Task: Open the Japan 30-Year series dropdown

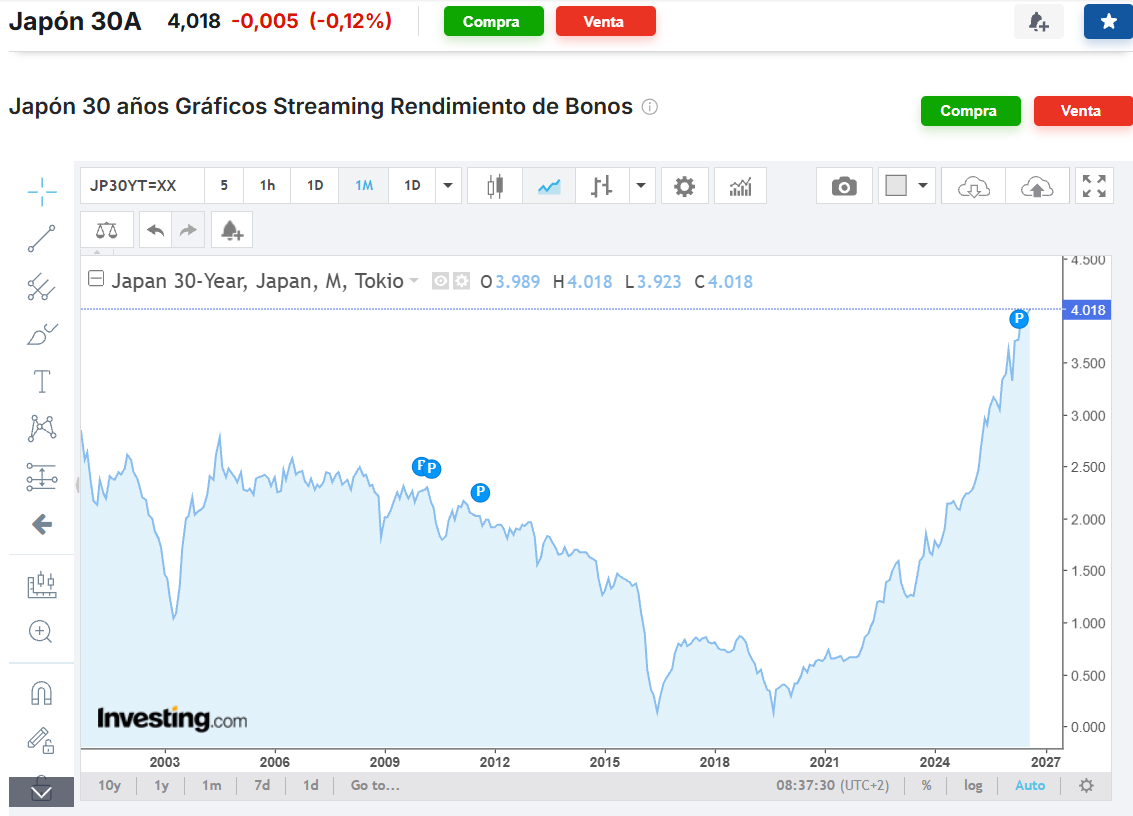Action: [x=414, y=280]
